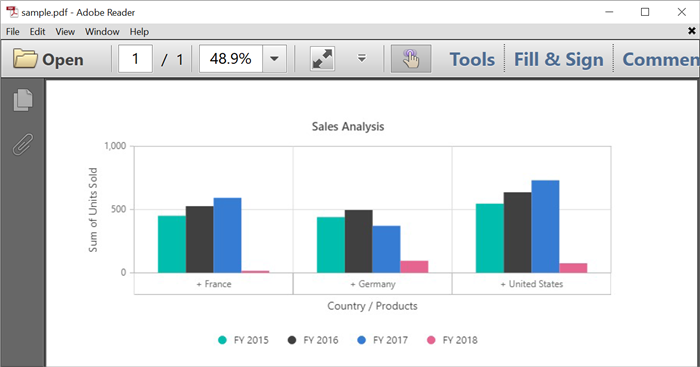The height and width of the screenshot is (367, 700).
Task: Open the Fill & Sign pane
Action: point(558,59)
